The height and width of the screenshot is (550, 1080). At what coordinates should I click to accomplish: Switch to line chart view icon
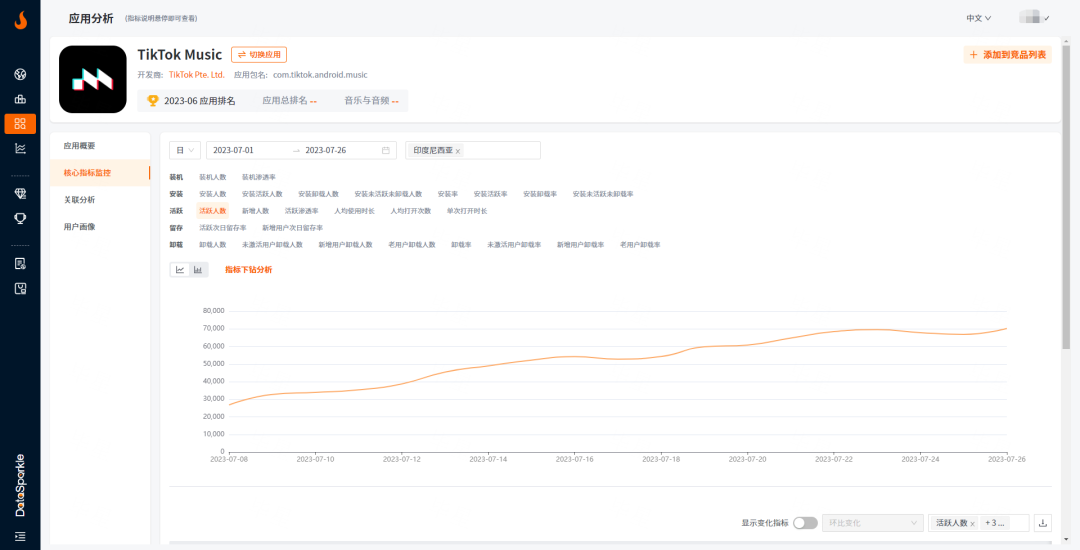click(180, 270)
